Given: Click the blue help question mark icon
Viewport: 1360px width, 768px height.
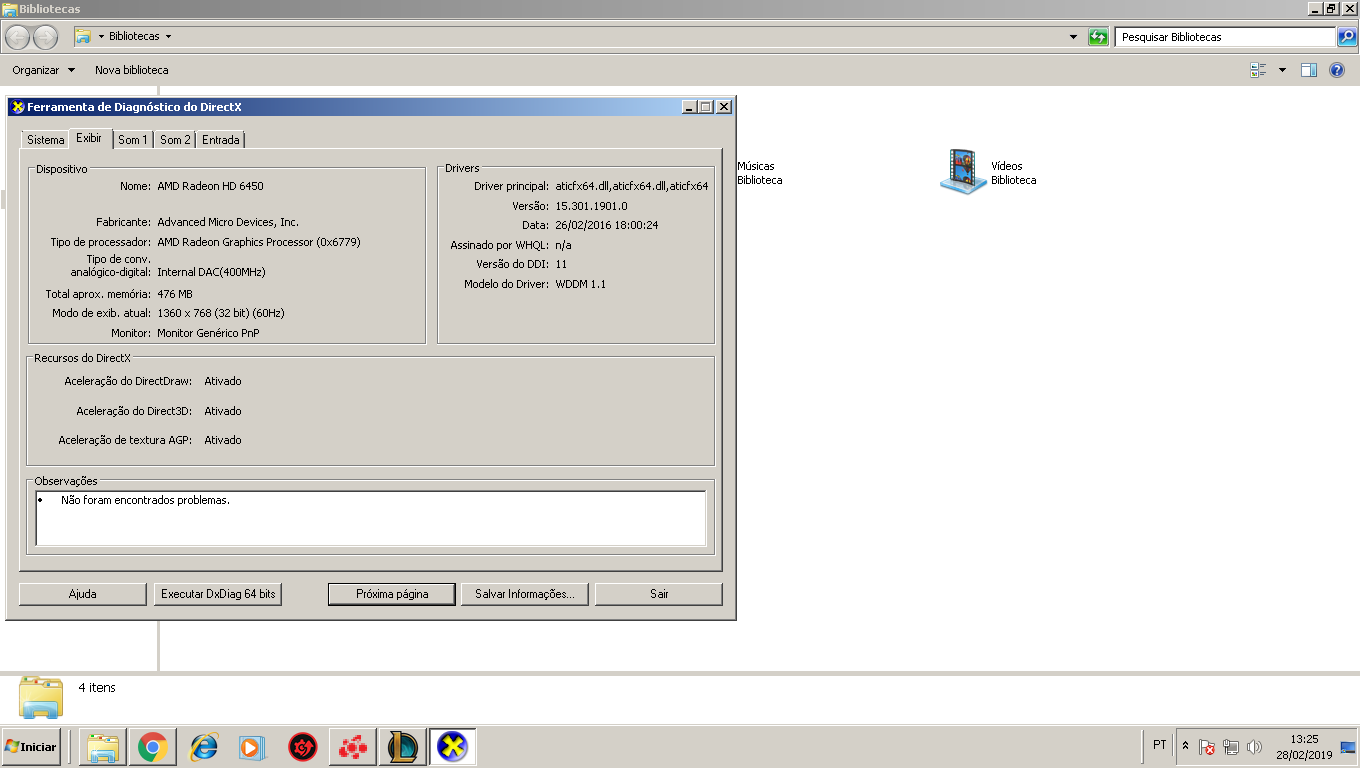Looking at the screenshot, I should (x=1337, y=70).
